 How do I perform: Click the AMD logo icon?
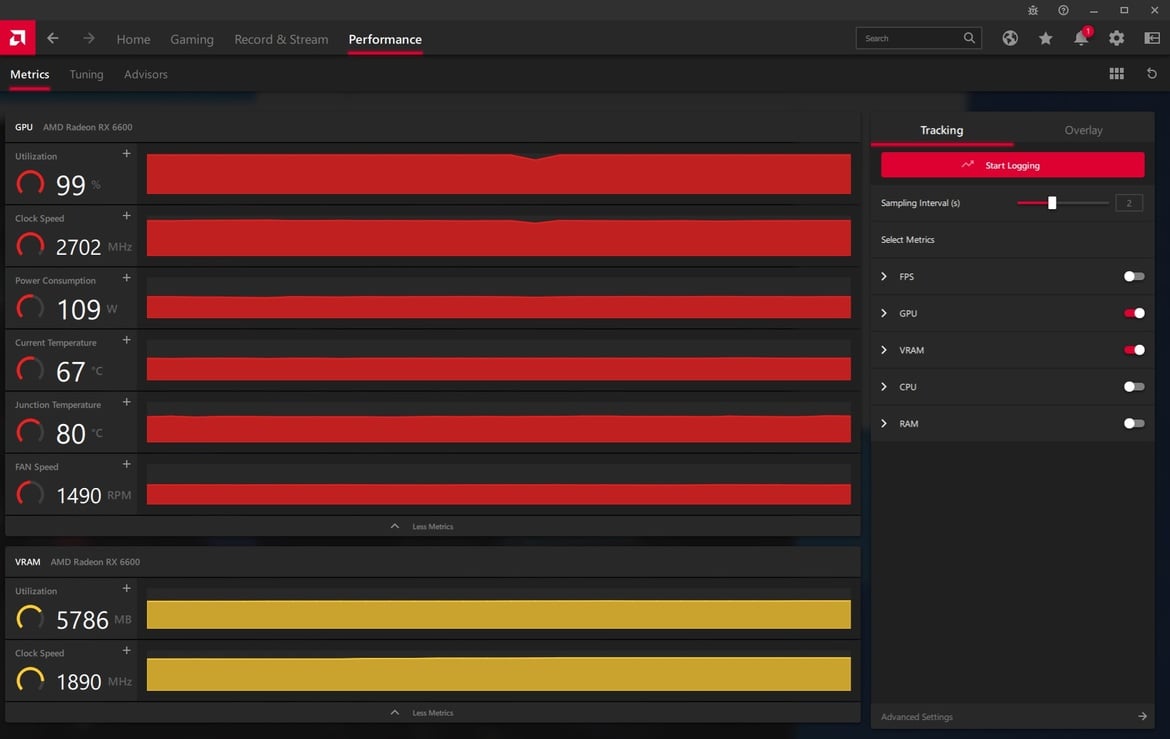pyautogui.click(x=18, y=37)
